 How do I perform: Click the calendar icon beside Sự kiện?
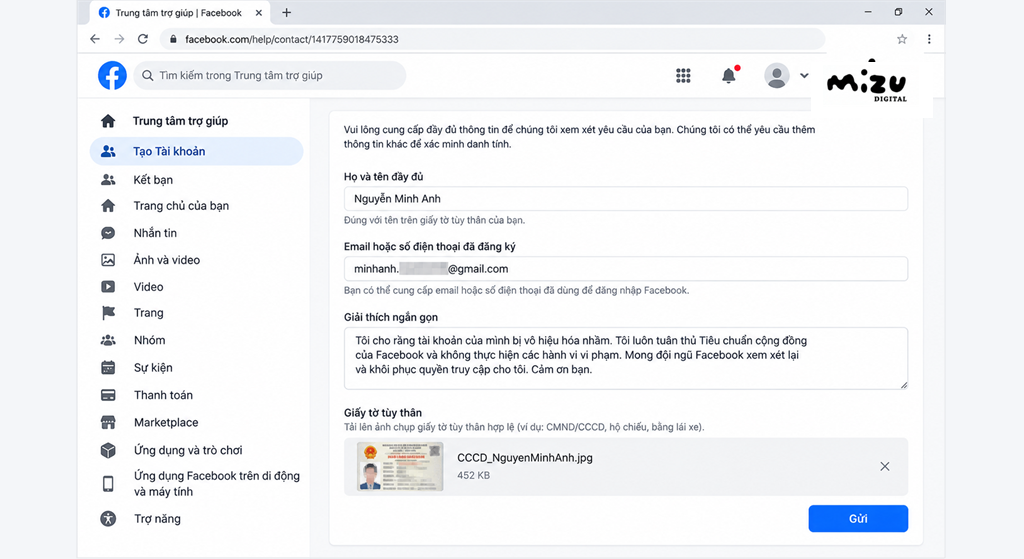point(108,368)
